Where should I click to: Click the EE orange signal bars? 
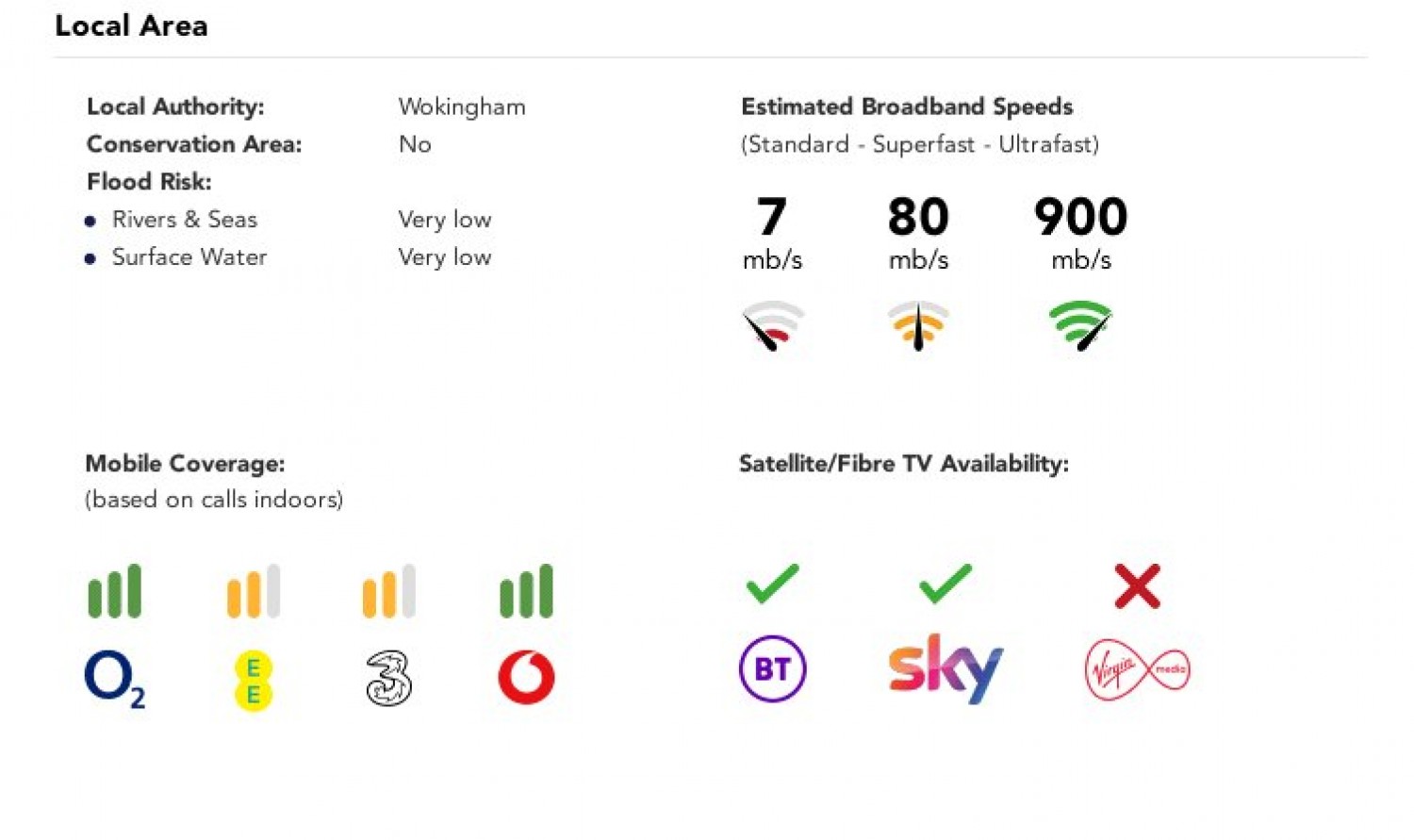253,591
